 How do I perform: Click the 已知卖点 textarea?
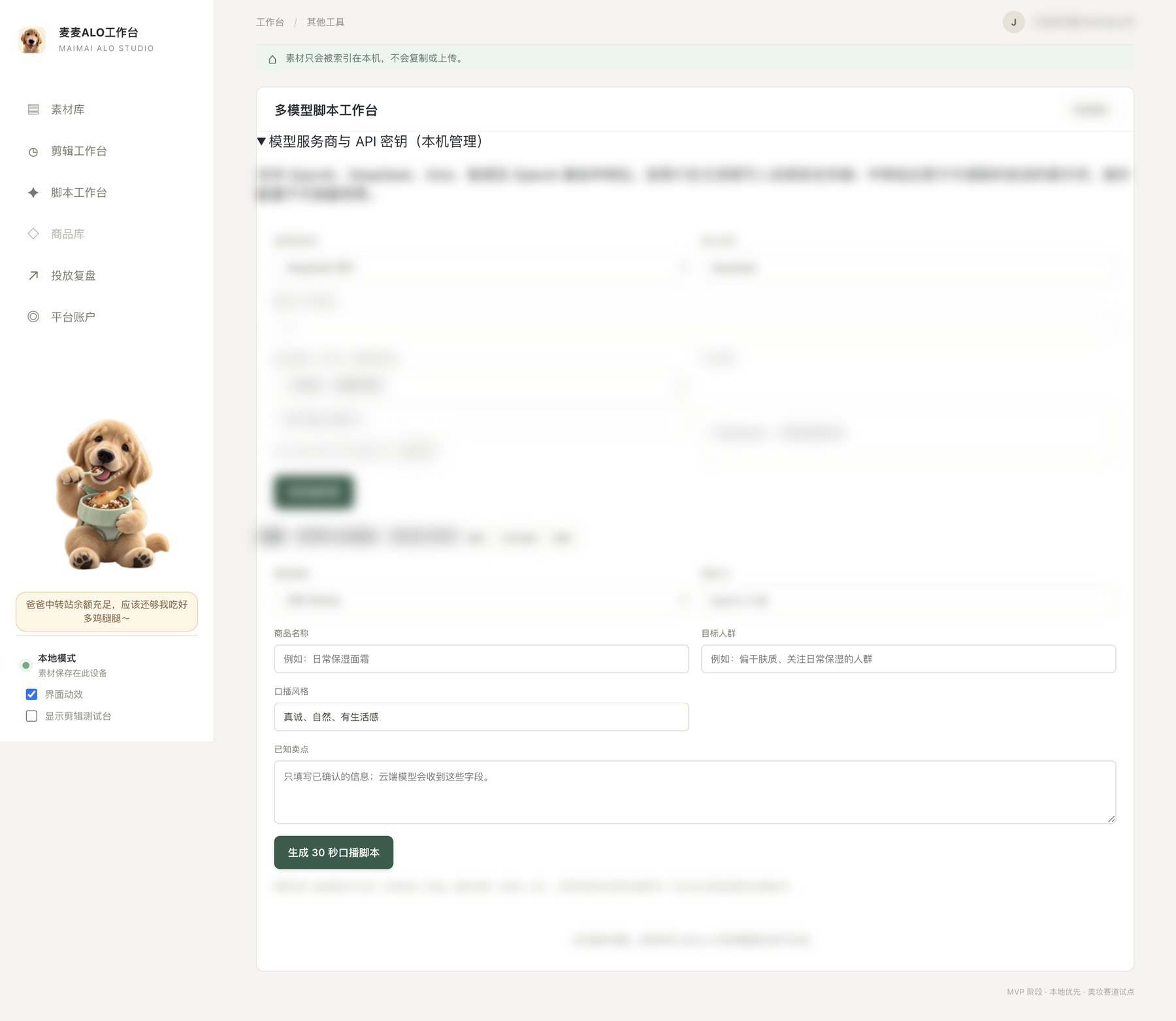[695, 792]
